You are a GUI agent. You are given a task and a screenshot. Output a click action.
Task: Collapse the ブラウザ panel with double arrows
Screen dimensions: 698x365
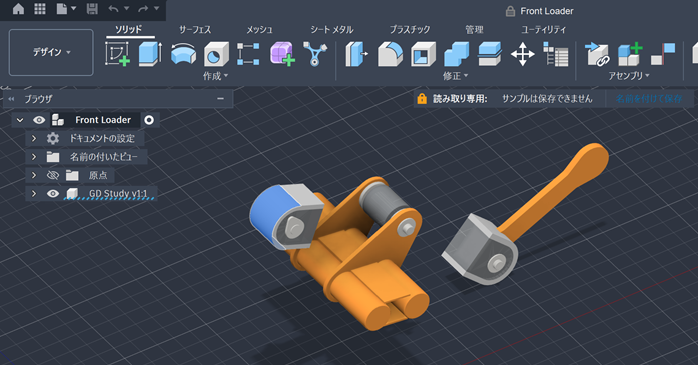(11, 99)
